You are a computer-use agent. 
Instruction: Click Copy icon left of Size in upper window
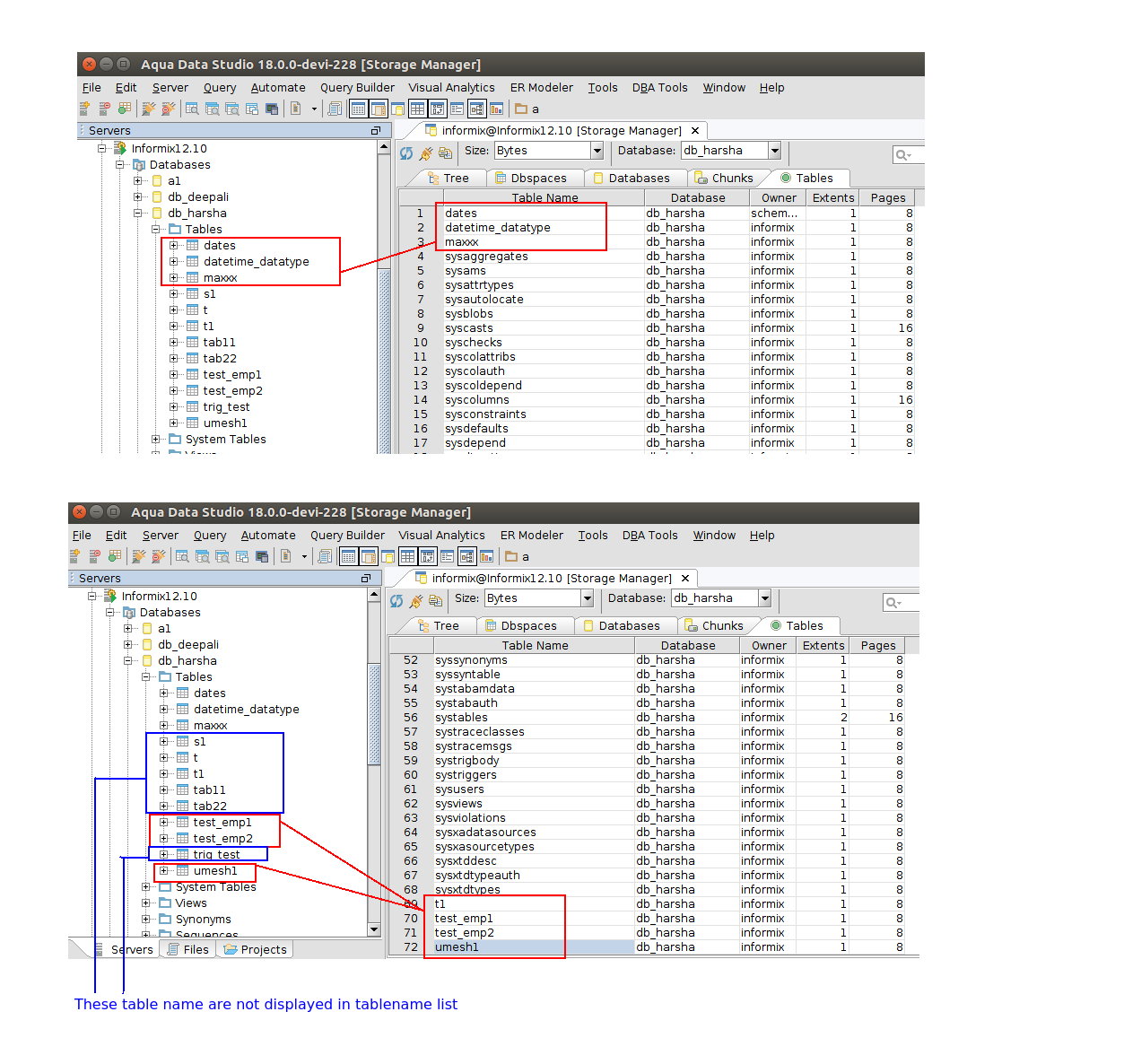[445, 153]
